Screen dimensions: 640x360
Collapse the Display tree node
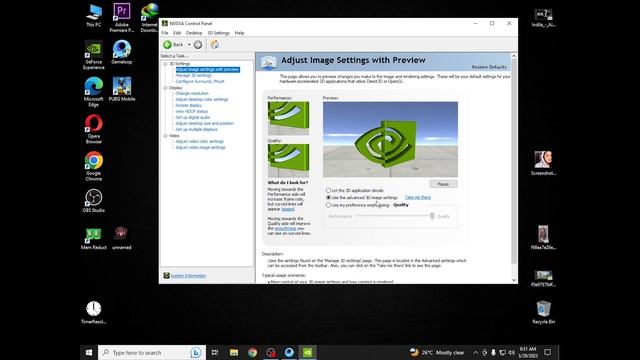165,88
